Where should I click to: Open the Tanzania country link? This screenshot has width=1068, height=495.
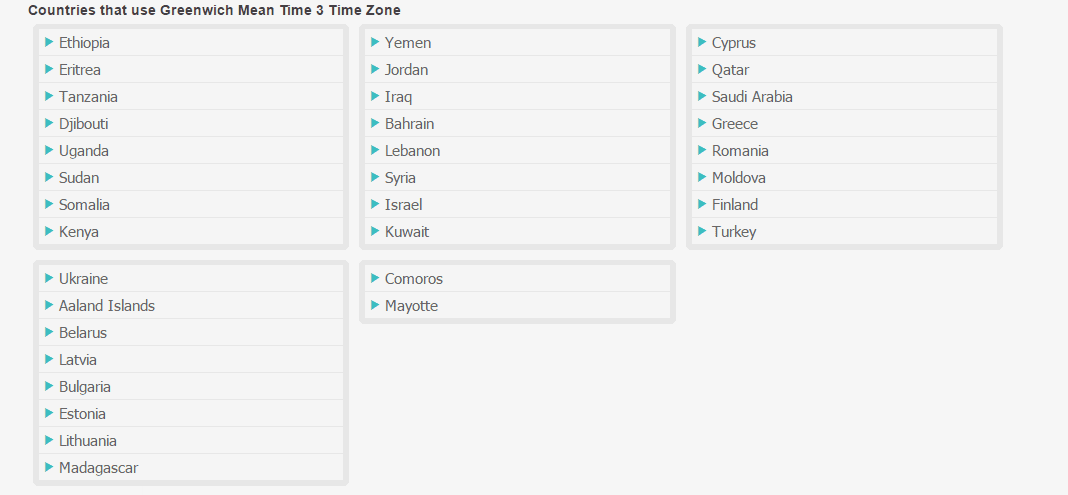88,97
